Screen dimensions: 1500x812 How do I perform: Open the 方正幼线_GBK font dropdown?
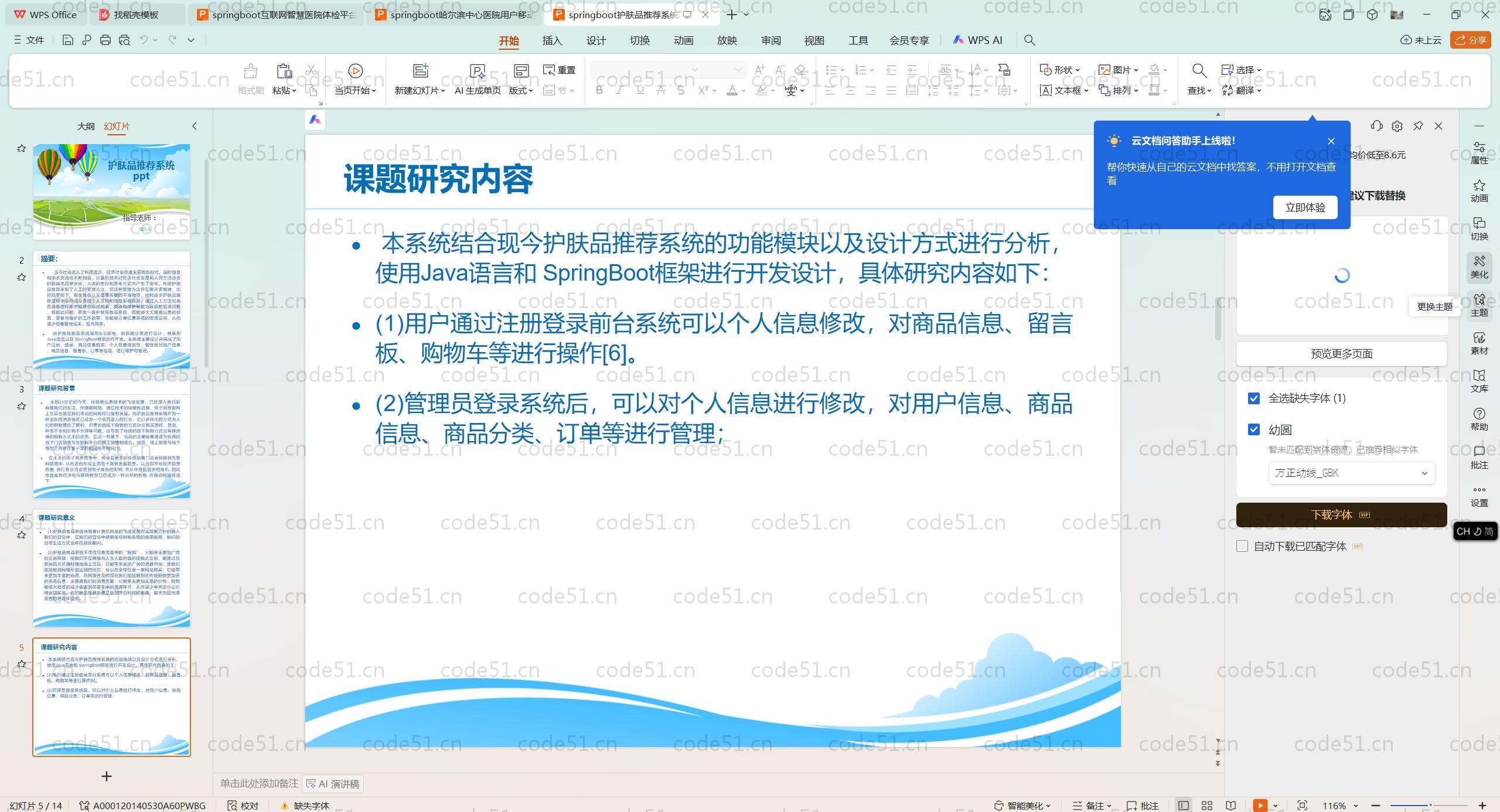click(1351, 473)
